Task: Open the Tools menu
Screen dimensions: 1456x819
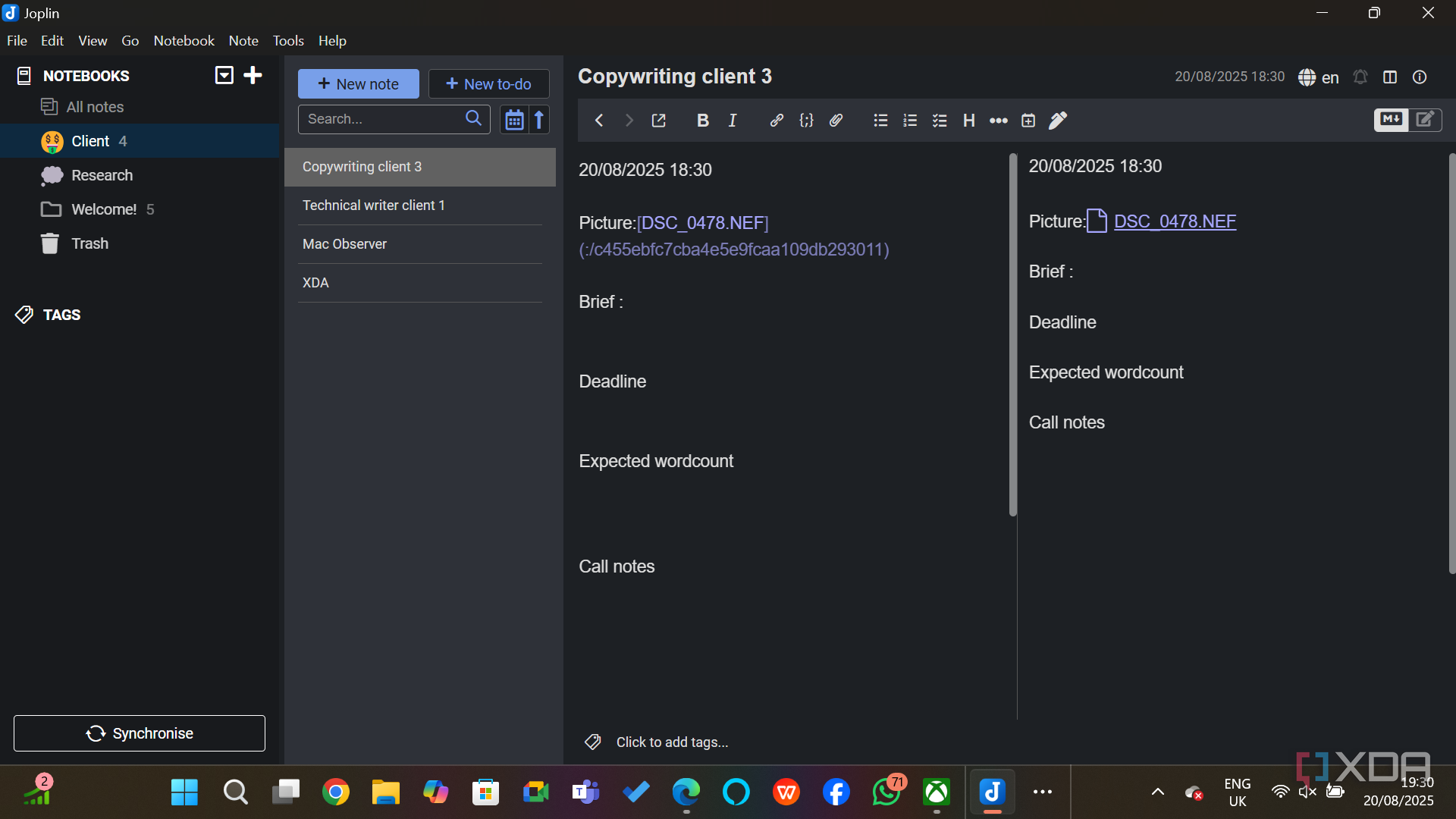Action: [288, 41]
